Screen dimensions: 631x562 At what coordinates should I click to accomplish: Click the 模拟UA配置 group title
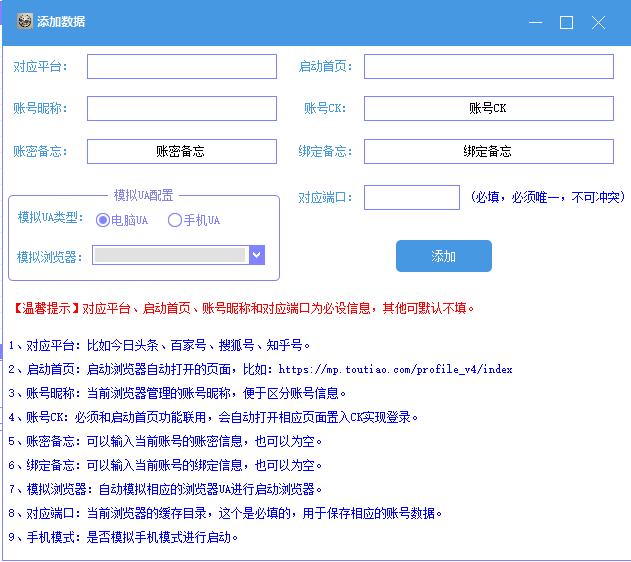[144, 196]
